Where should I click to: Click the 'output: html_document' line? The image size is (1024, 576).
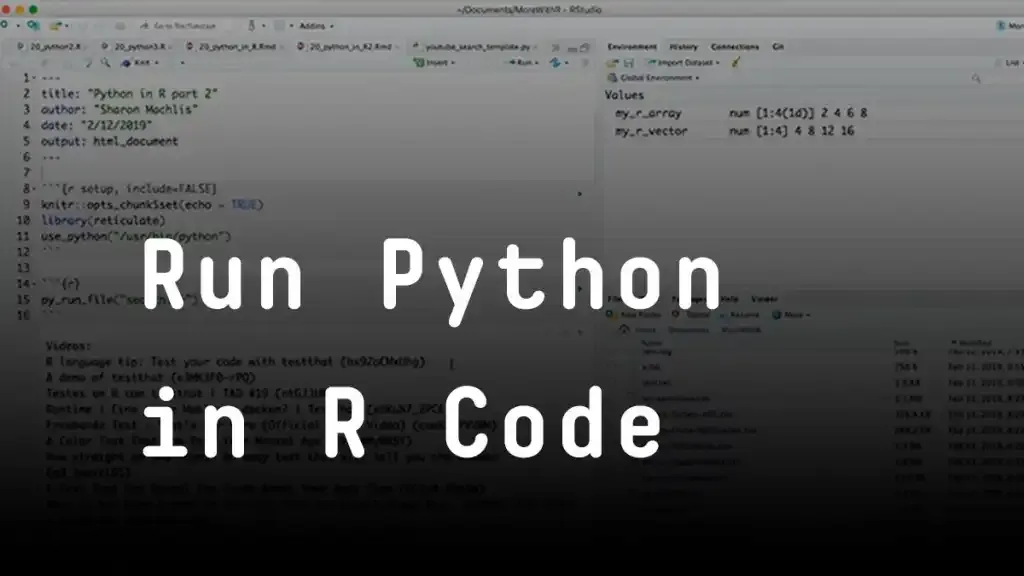[x=110, y=141]
